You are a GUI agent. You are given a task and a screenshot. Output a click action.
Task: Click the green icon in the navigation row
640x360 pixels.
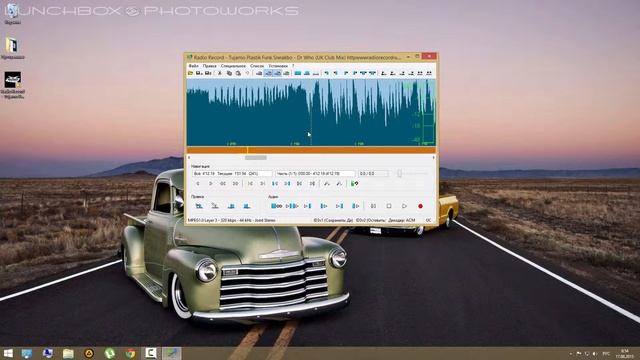coord(355,184)
